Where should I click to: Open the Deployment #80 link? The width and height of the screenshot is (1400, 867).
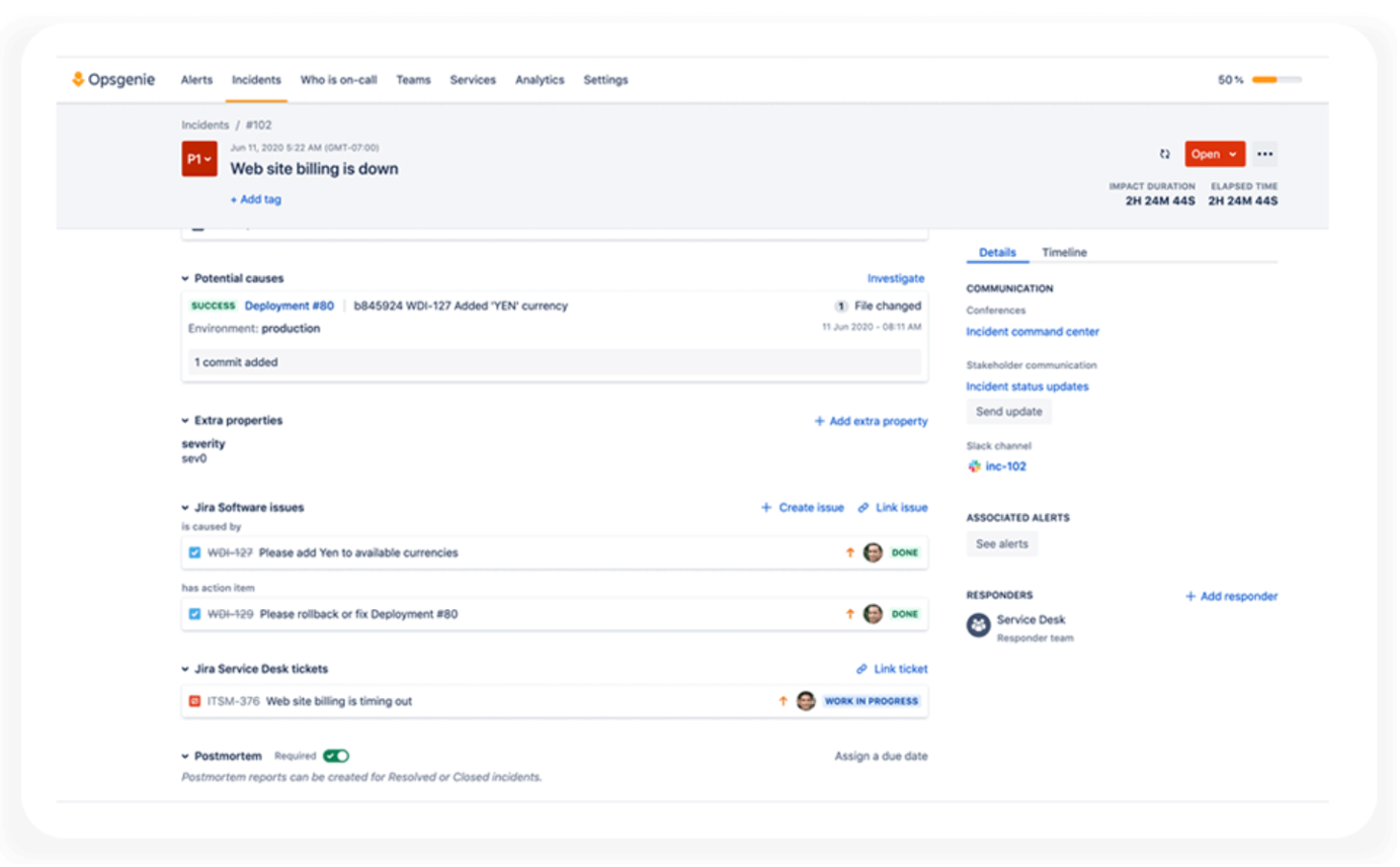pyautogui.click(x=289, y=306)
